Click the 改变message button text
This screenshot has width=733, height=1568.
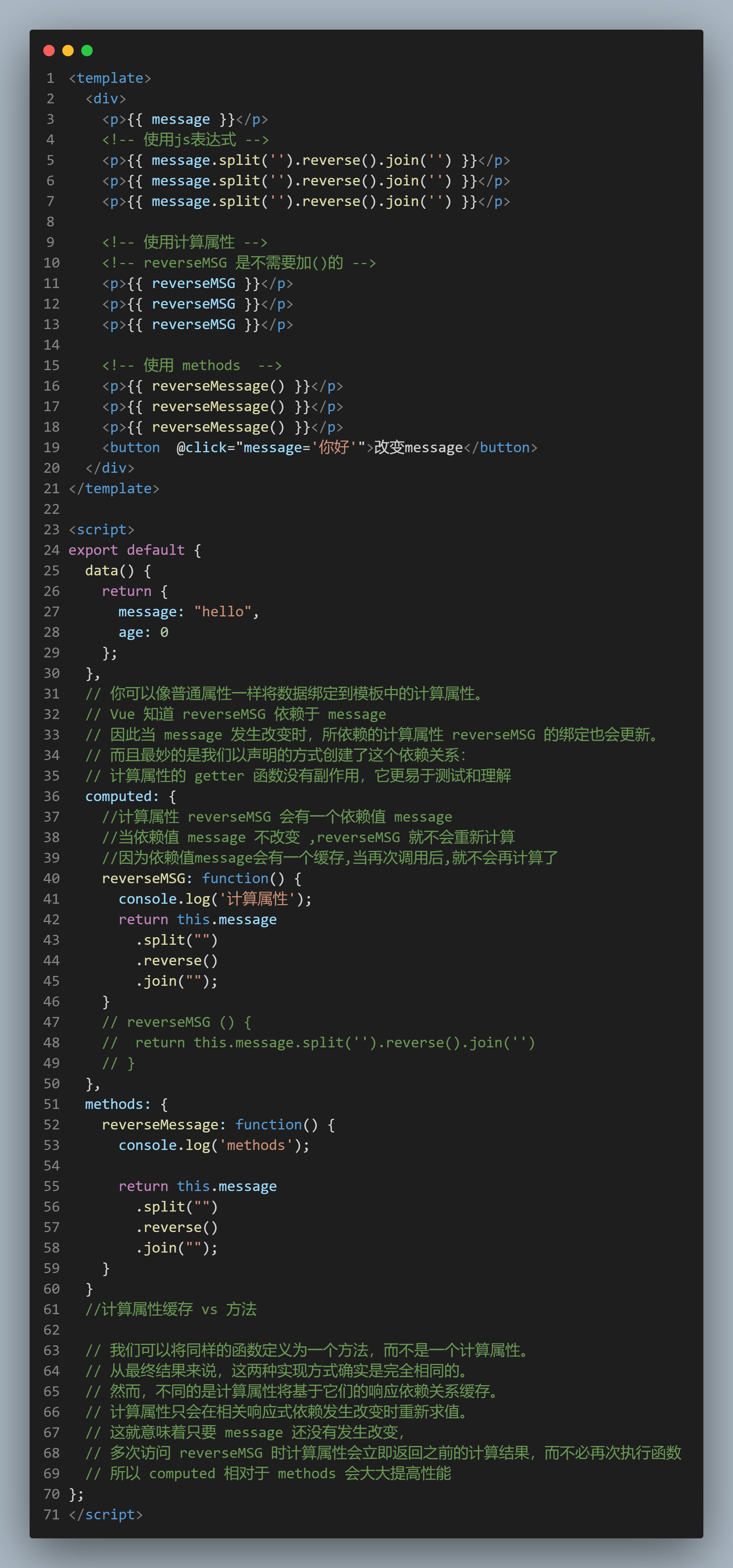(418, 447)
